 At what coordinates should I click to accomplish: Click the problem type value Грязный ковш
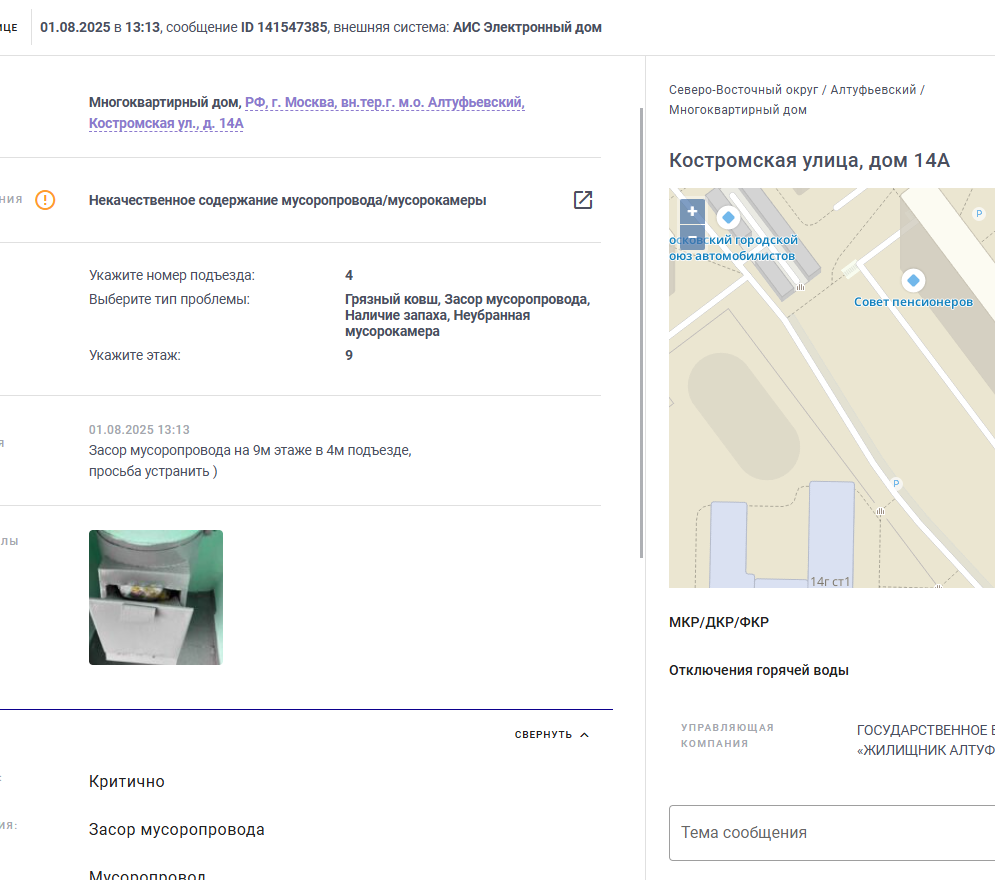[392, 299]
